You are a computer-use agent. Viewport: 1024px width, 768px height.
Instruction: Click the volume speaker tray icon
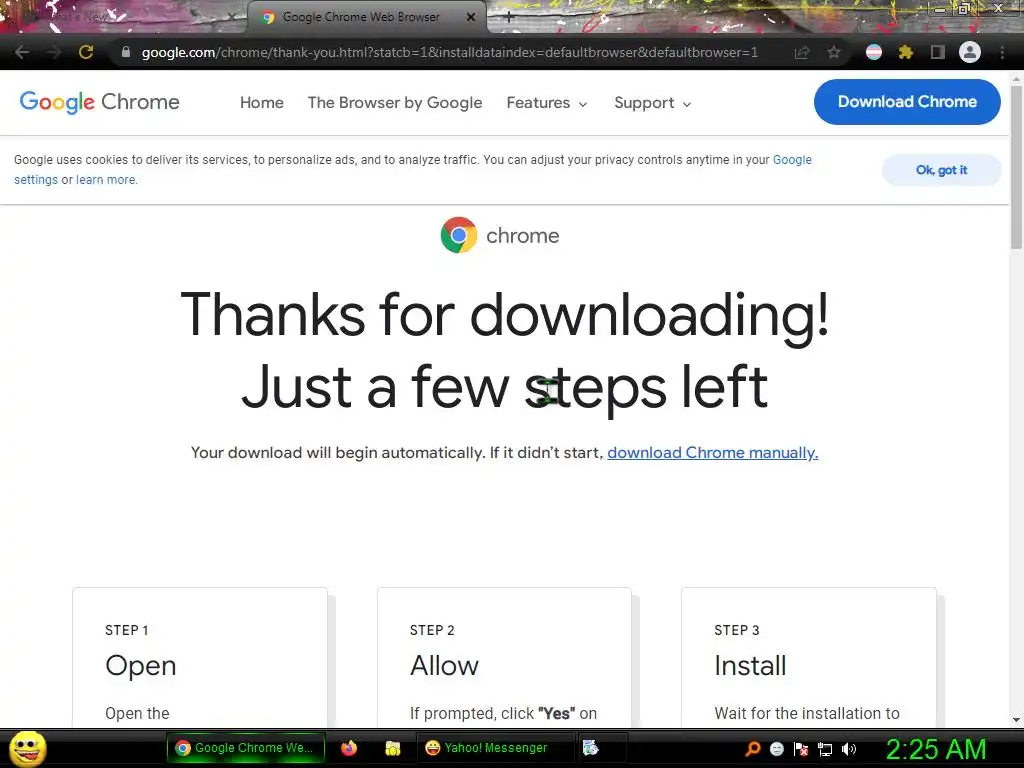849,749
